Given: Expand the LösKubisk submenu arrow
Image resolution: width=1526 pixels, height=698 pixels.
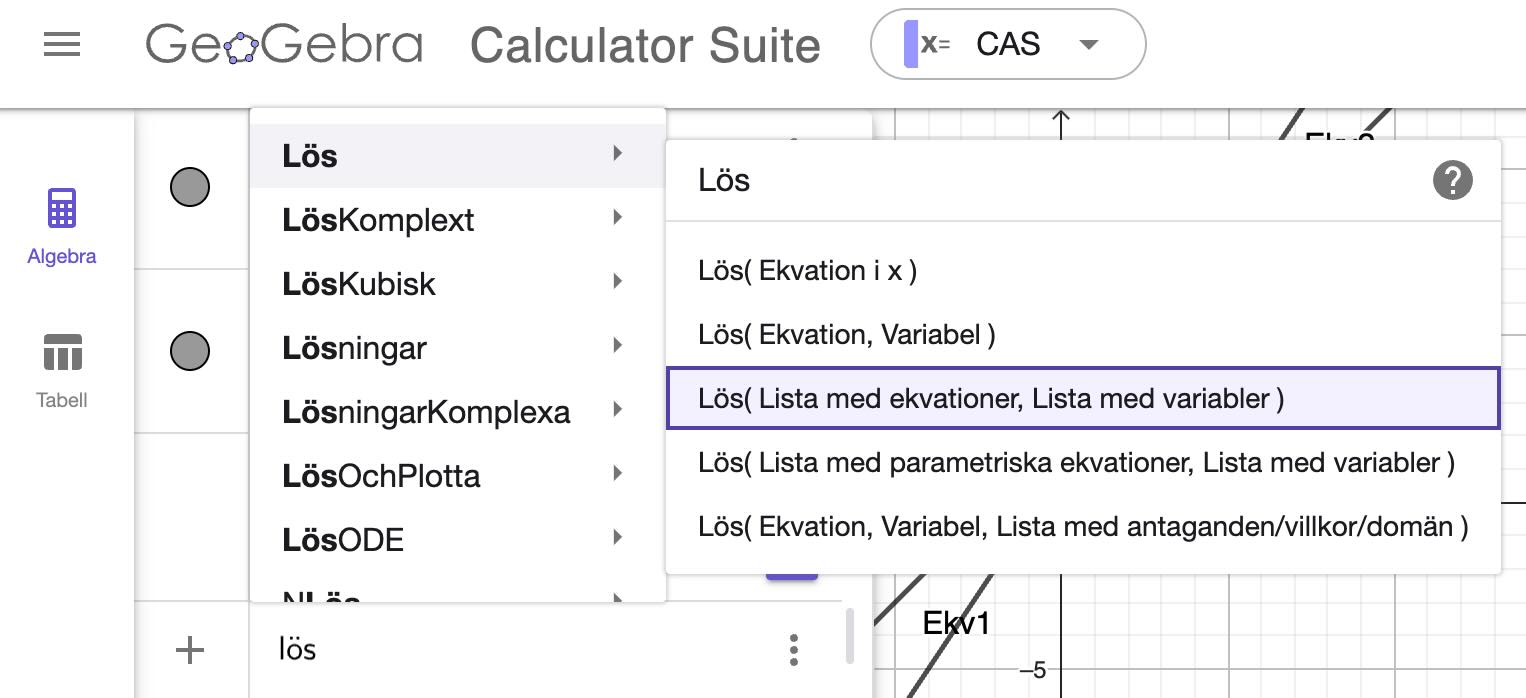Looking at the screenshot, I should (x=617, y=283).
